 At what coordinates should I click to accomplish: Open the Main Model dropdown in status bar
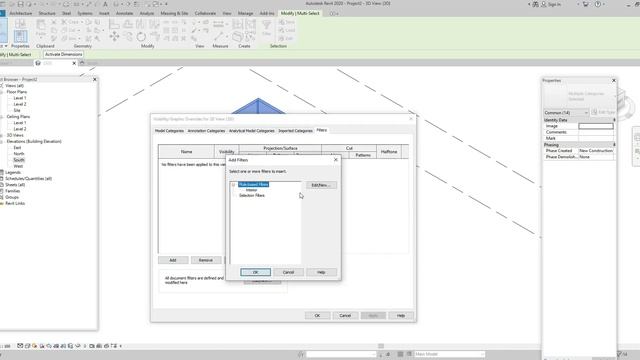[x=449, y=354]
